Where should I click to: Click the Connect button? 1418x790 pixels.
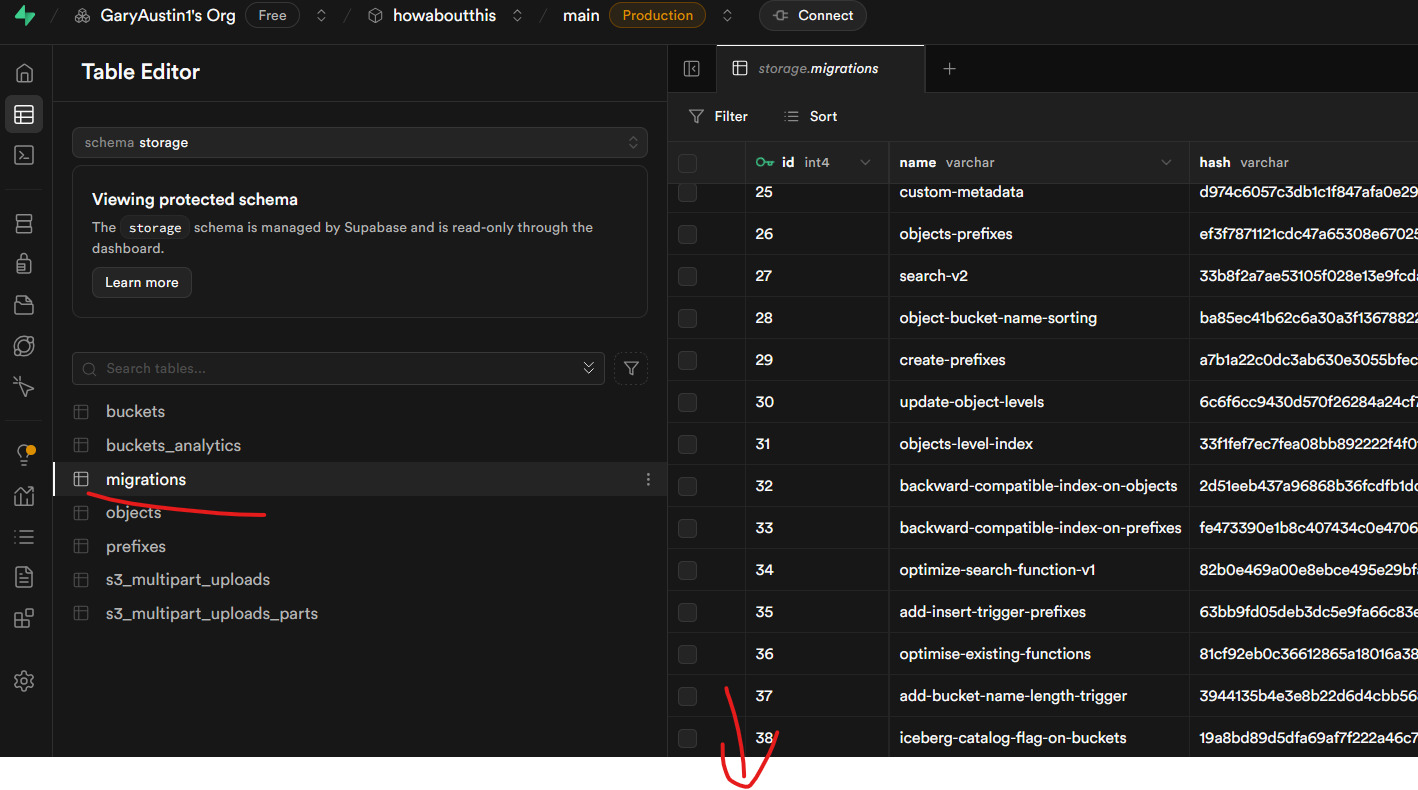pyautogui.click(x=812, y=16)
